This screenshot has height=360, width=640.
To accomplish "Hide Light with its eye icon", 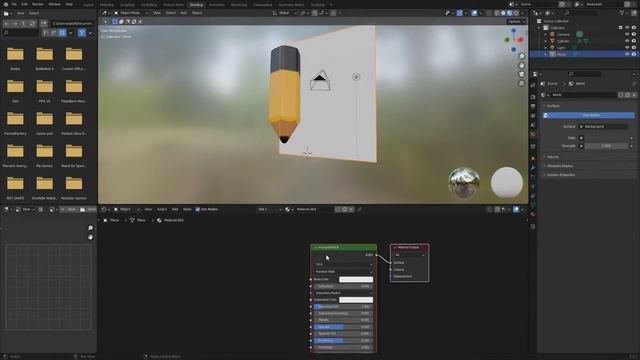I will (x=627, y=47).
